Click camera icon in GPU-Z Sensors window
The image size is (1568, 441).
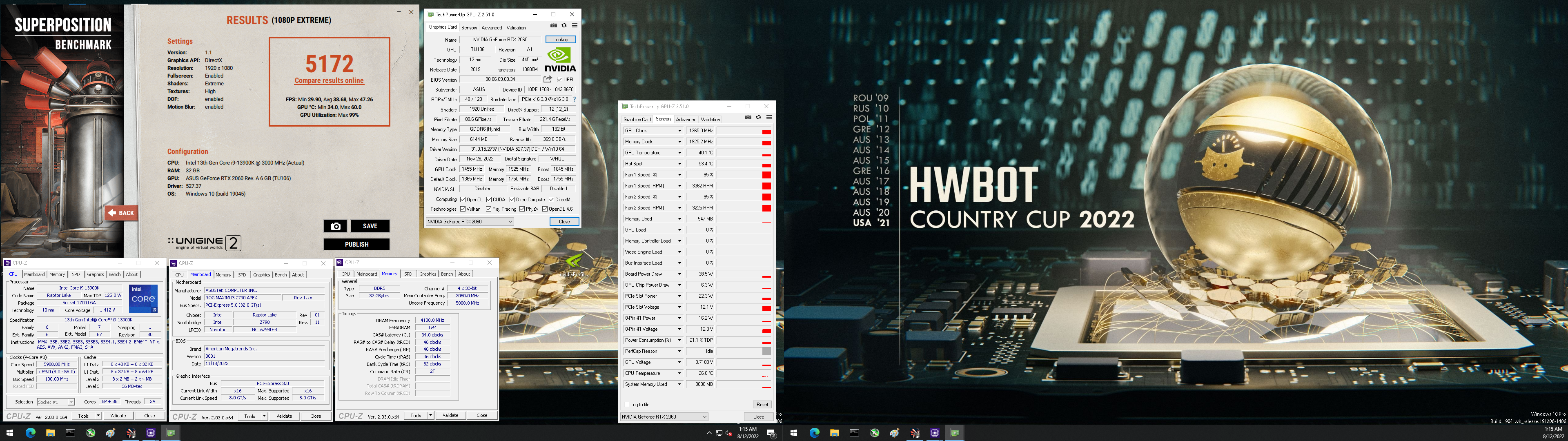point(748,118)
